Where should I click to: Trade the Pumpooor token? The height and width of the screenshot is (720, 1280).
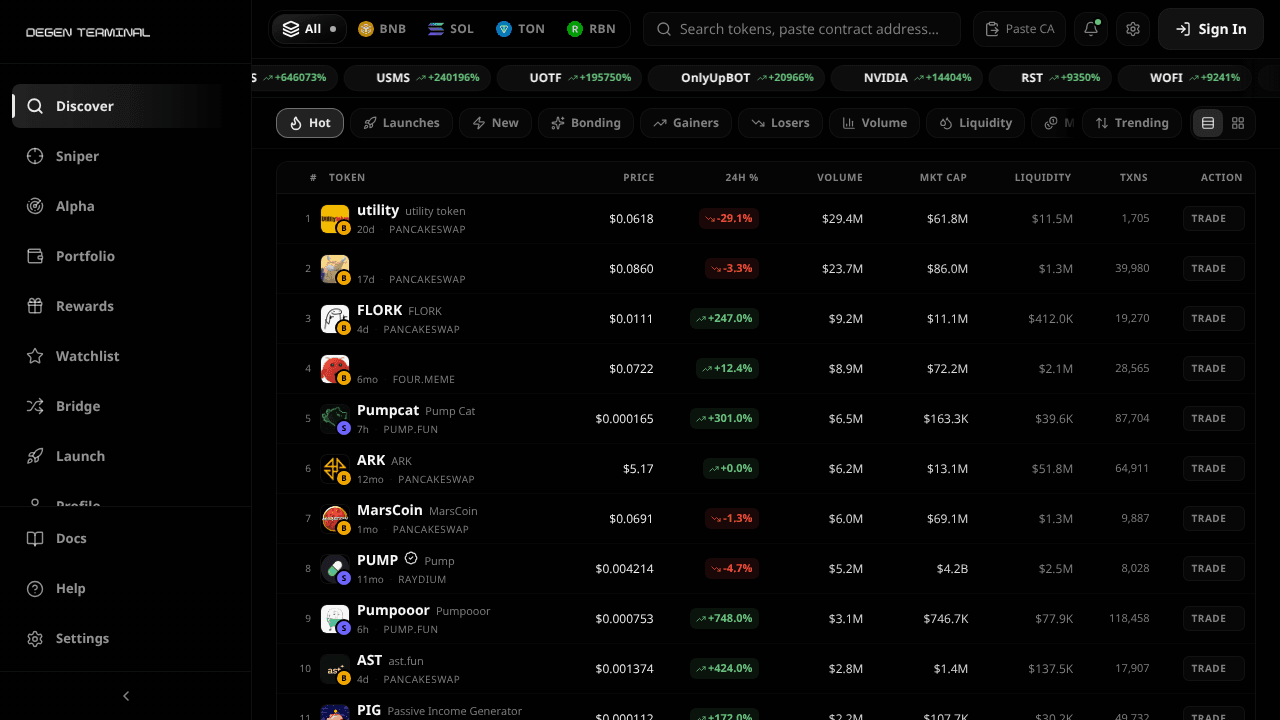click(1213, 618)
